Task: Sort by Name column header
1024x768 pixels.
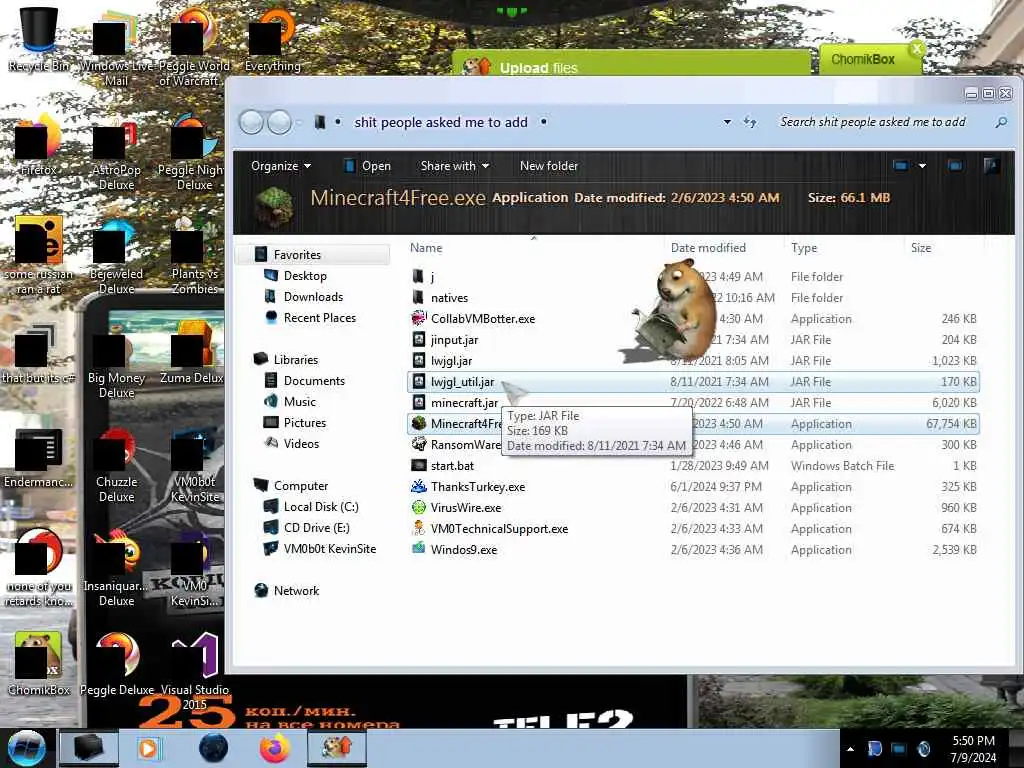Action: point(426,248)
